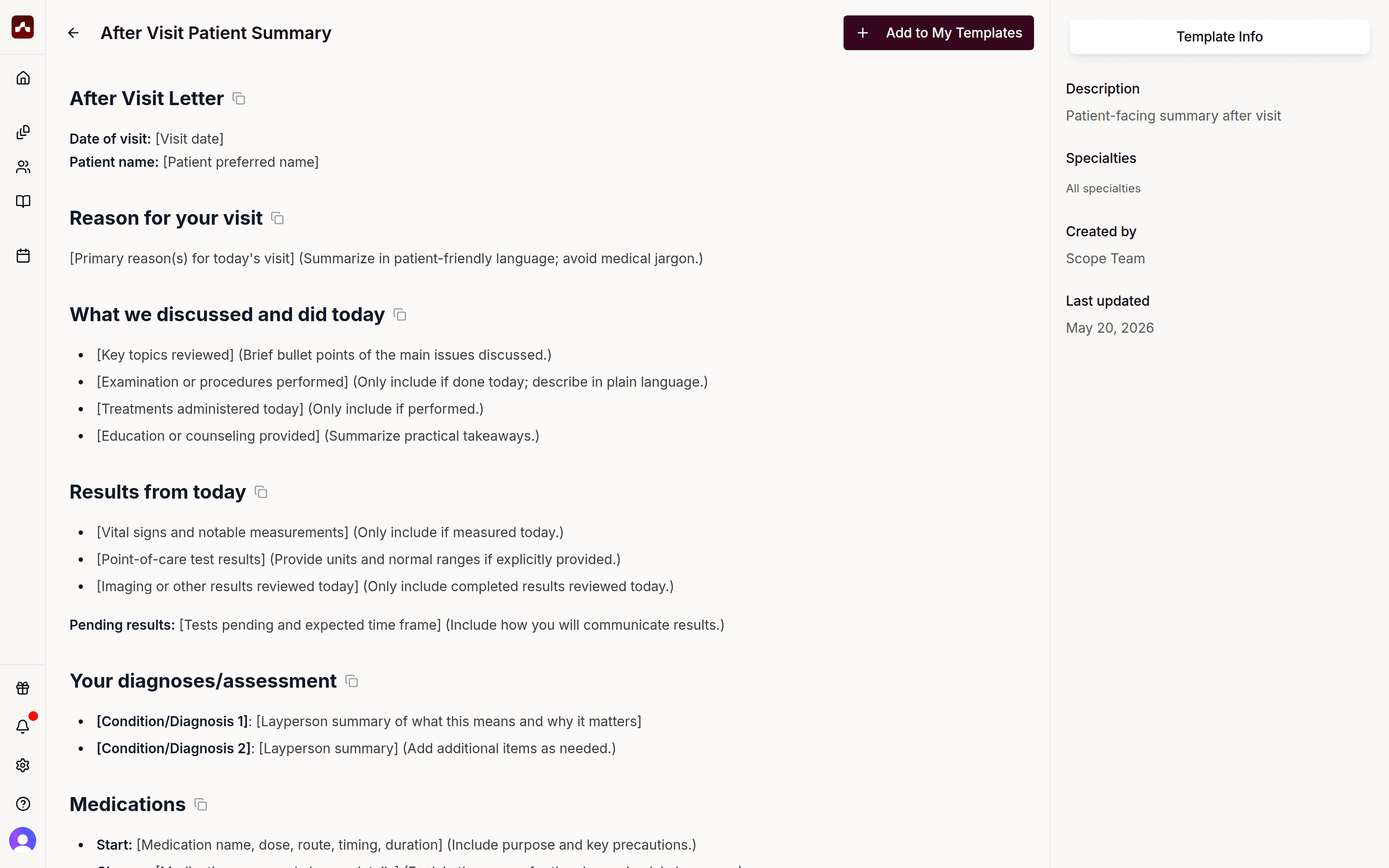Copy What we discussed and did today

[400, 314]
